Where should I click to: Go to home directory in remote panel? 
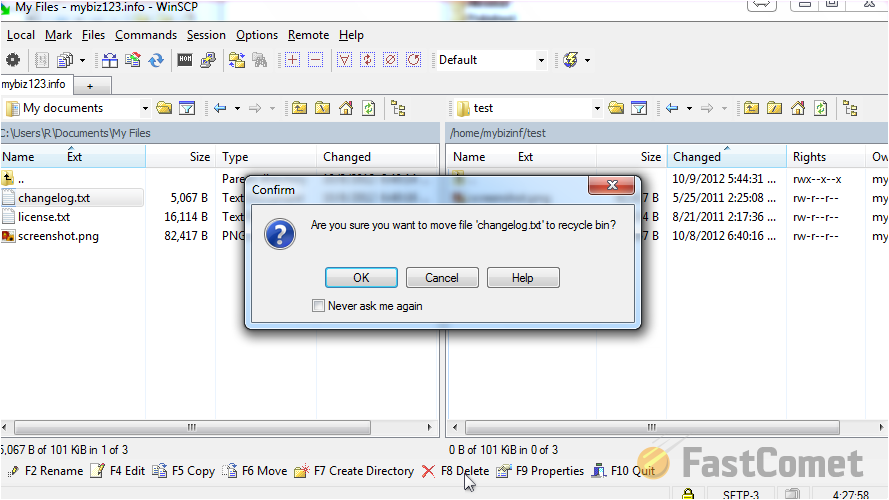coord(798,108)
